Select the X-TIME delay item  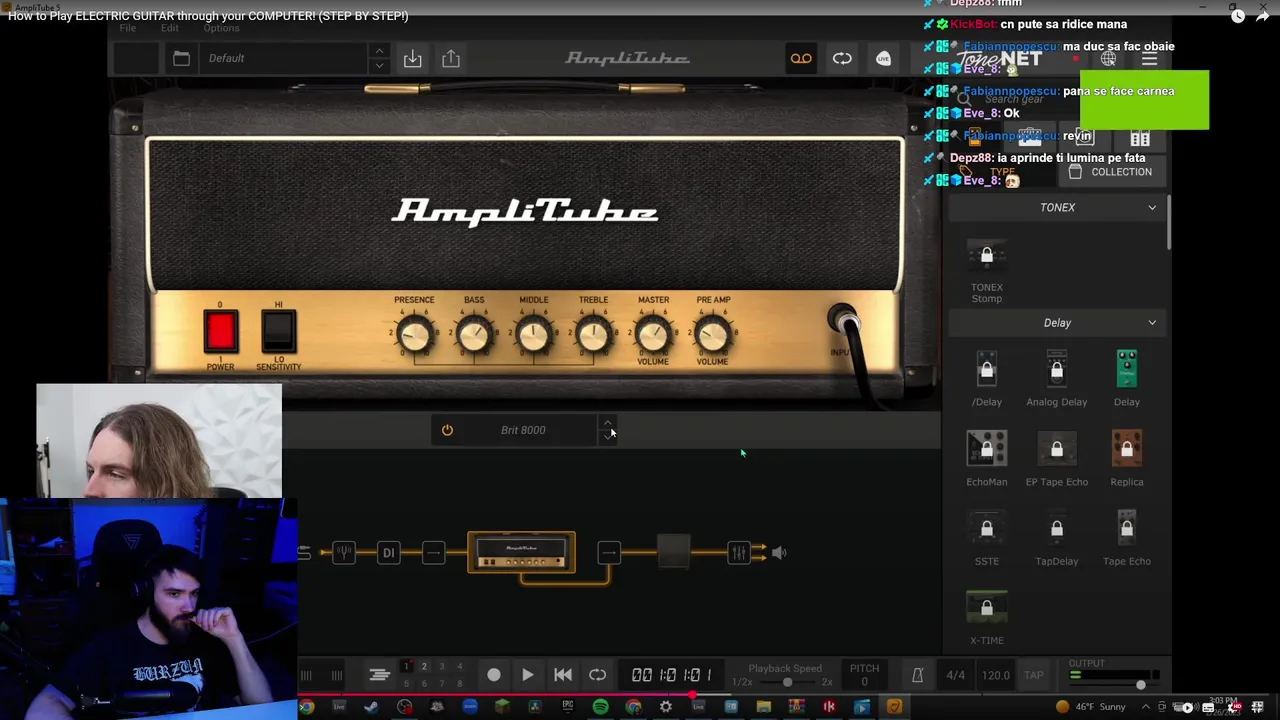[x=987, y=618]
